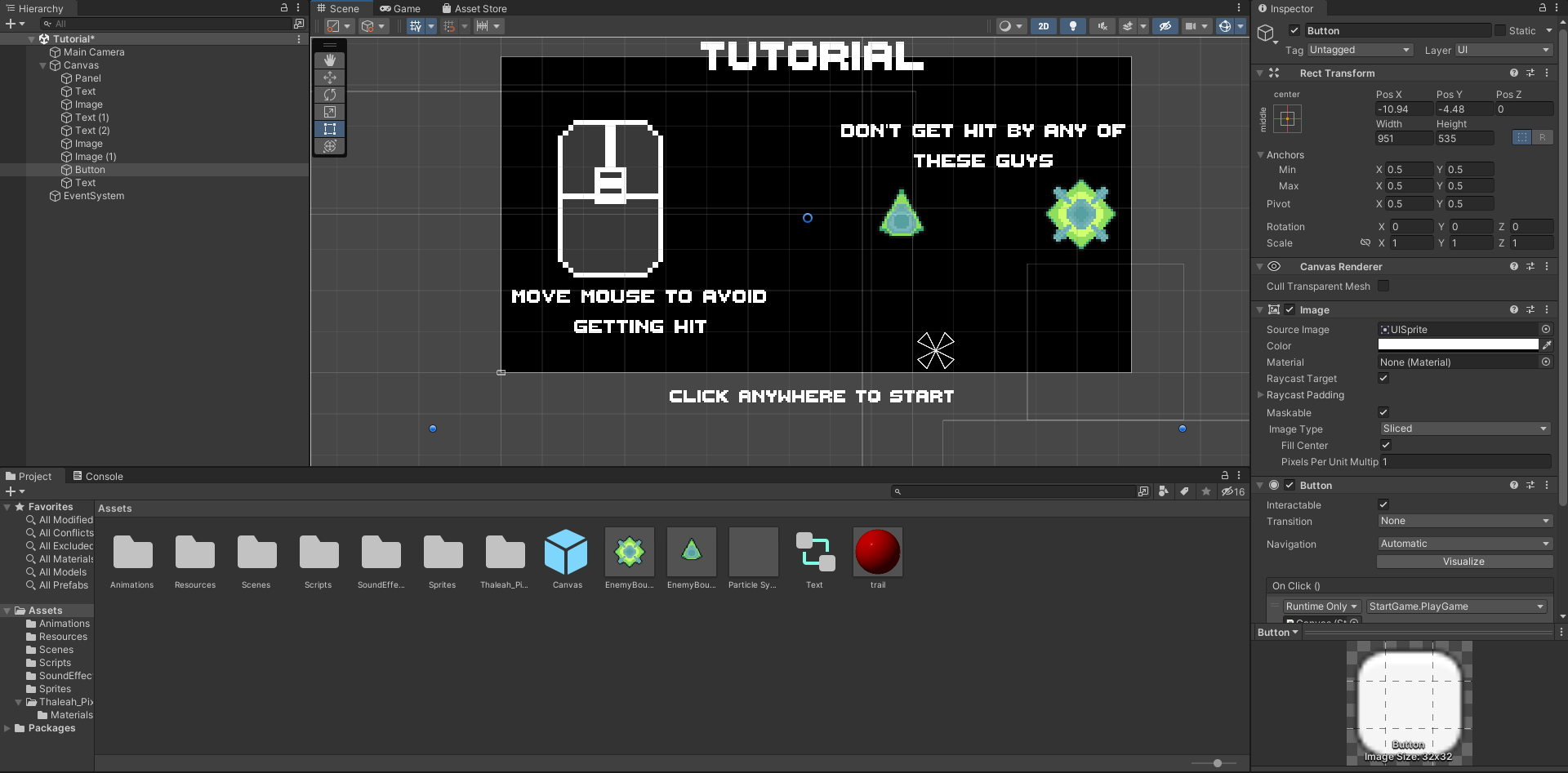
Task: Toggle Button GameObject active checkbox
Action: 1294,30
